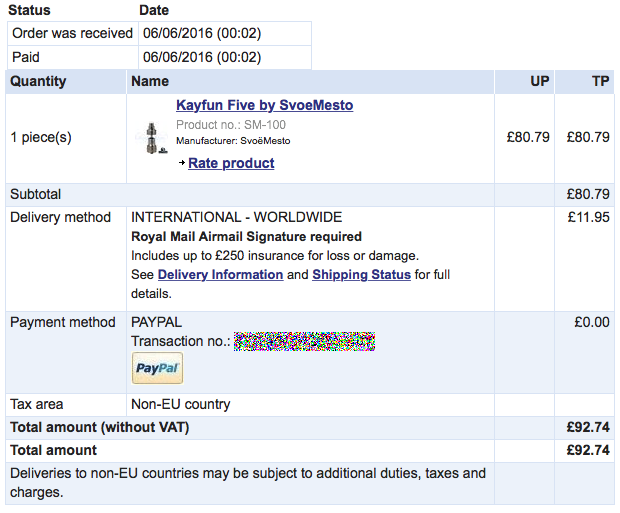
Task: Open the Rate product link
Action: point(231,163)
